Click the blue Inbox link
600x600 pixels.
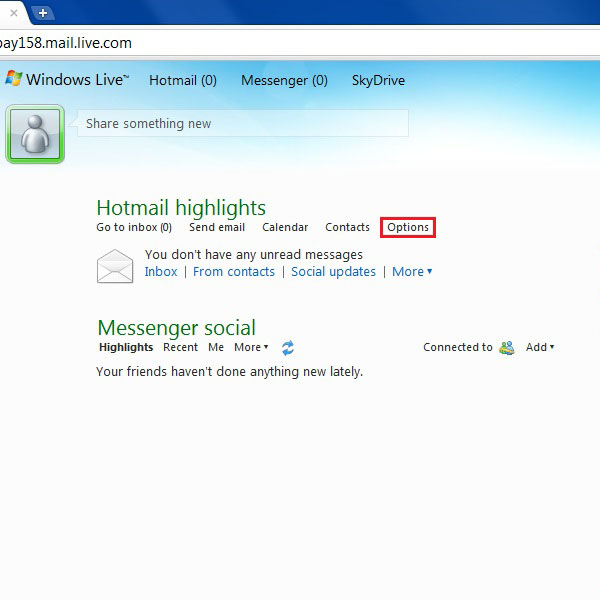(161, 272)
